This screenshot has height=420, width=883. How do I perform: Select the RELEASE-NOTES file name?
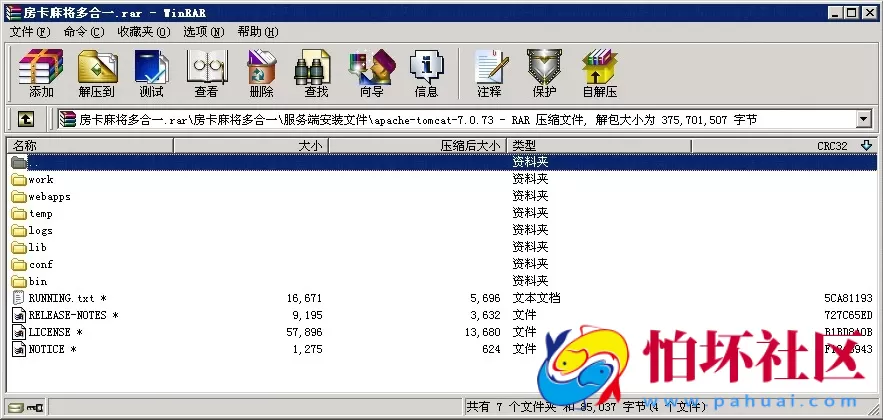point(73,315)
